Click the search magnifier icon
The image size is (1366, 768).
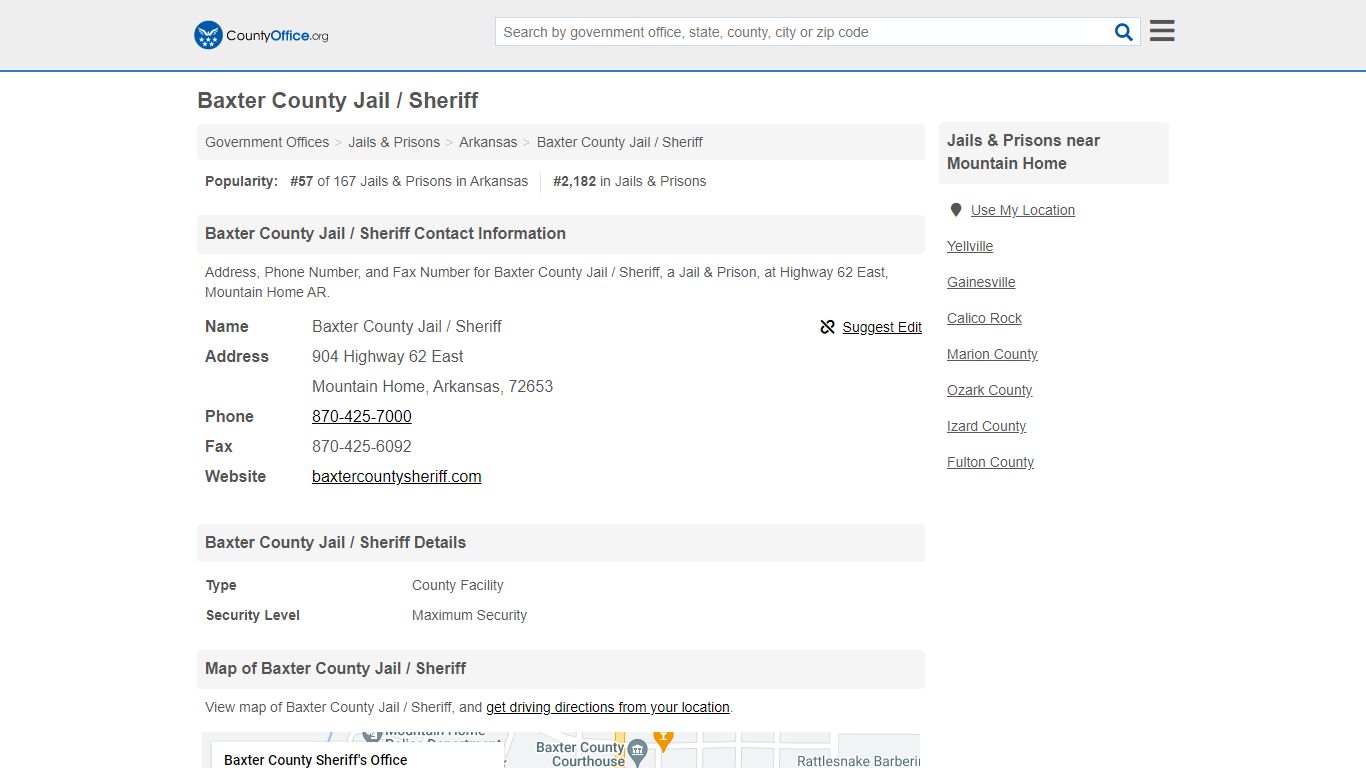coord(1124,32)
